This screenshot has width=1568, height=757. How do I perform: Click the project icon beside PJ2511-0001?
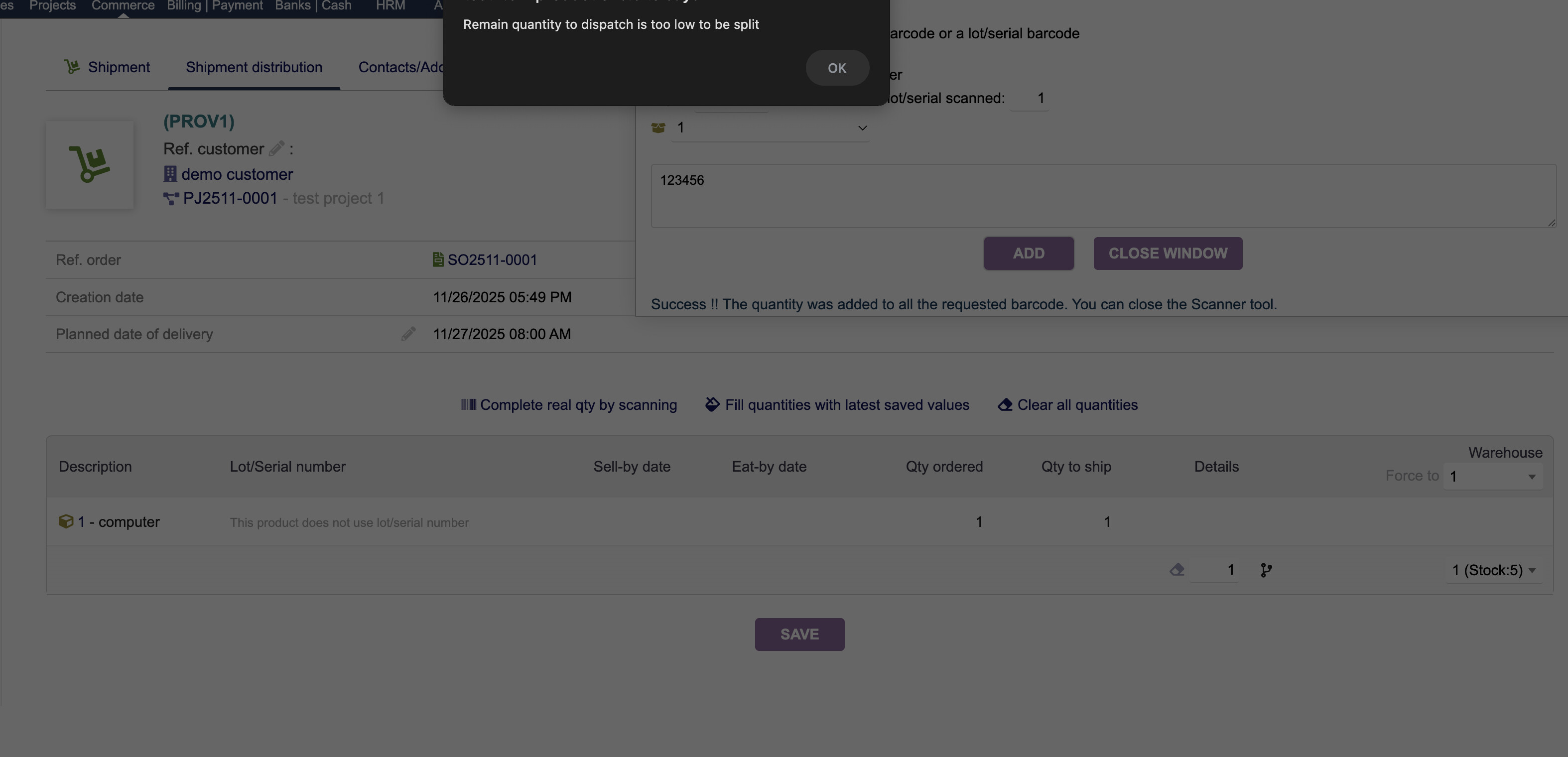click(171, 198)
